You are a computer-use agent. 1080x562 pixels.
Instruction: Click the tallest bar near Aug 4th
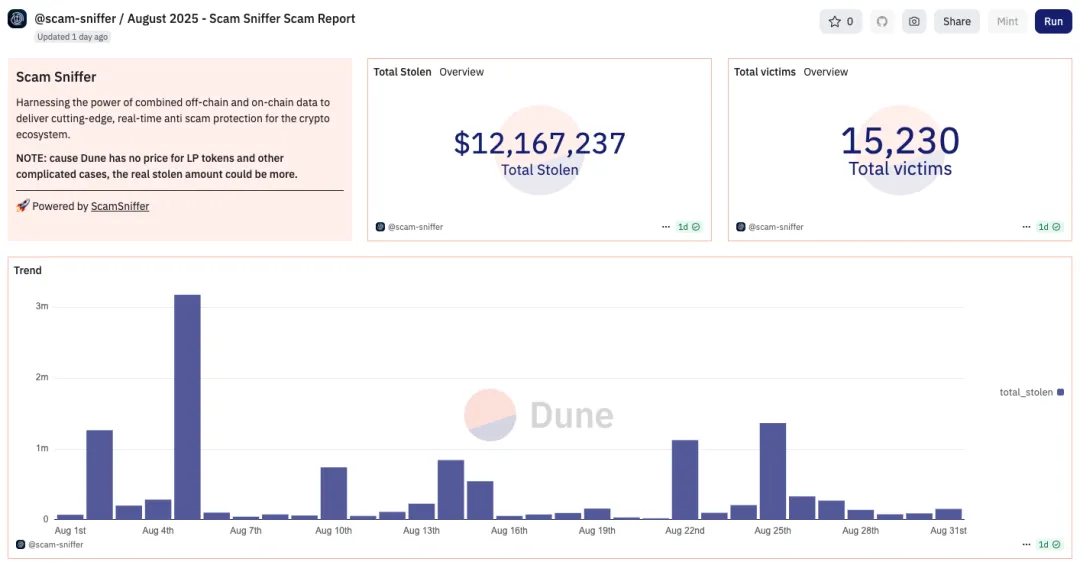click(x=187, y=405)
